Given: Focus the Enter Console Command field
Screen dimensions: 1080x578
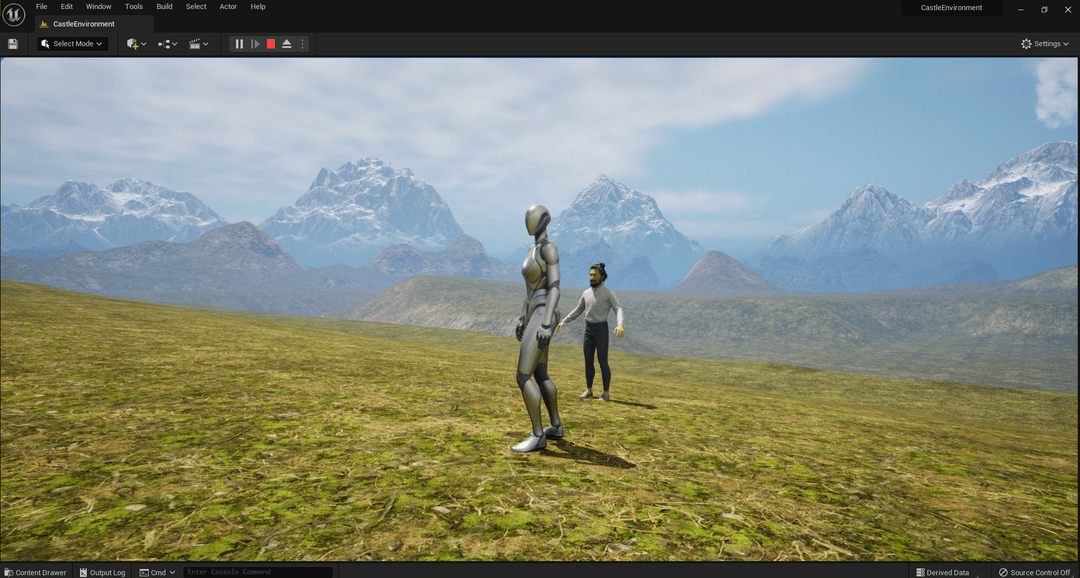Looking at the screenshot, I should [x=258, y=572].
